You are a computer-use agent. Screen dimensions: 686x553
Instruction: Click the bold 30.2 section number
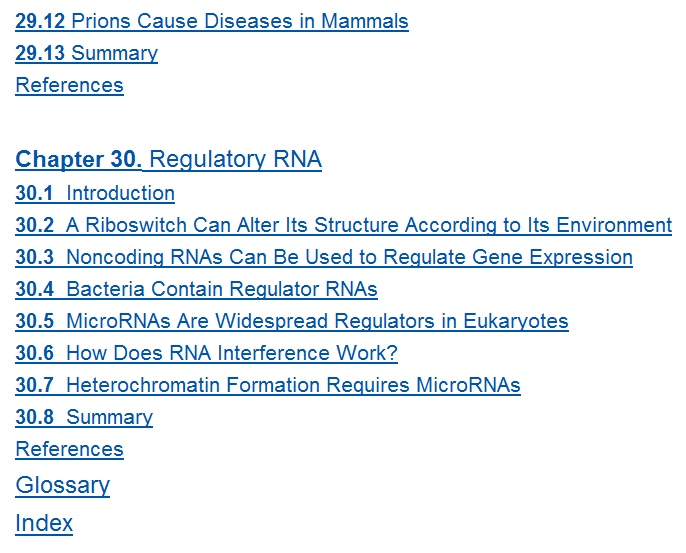coord(35,225)
